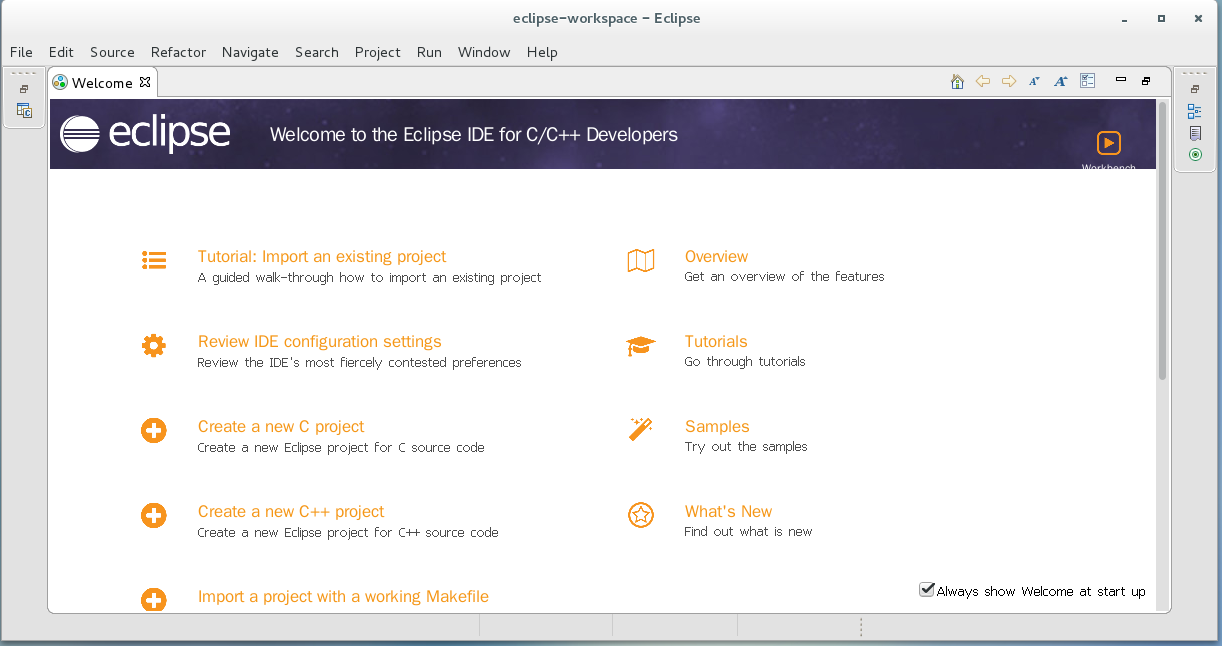Click 'A guided walk-through how to import' text
Image resolution: width=1222 pixels, height=646 pixels.
click(x=369, y=278)
